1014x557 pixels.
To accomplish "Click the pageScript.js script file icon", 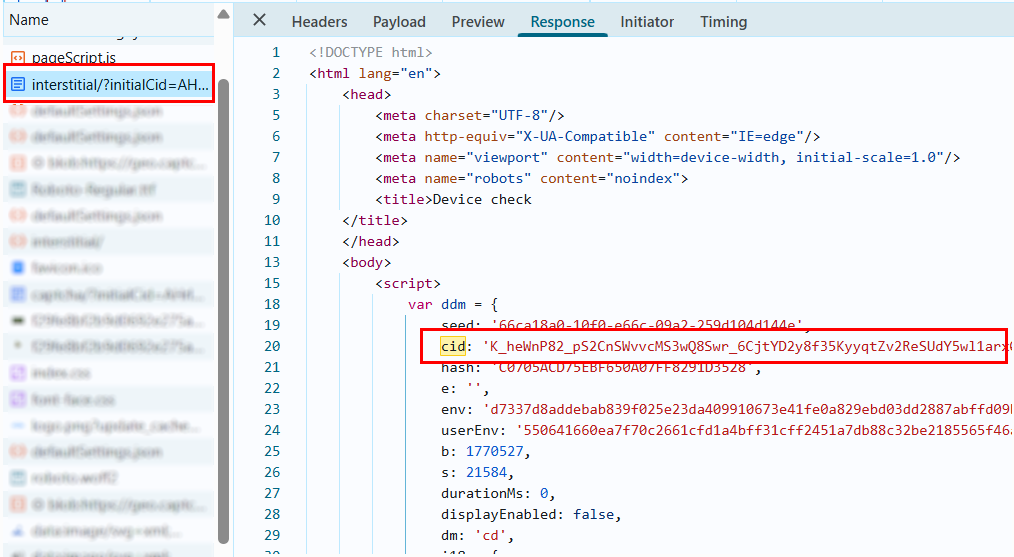I will (17, 58).
